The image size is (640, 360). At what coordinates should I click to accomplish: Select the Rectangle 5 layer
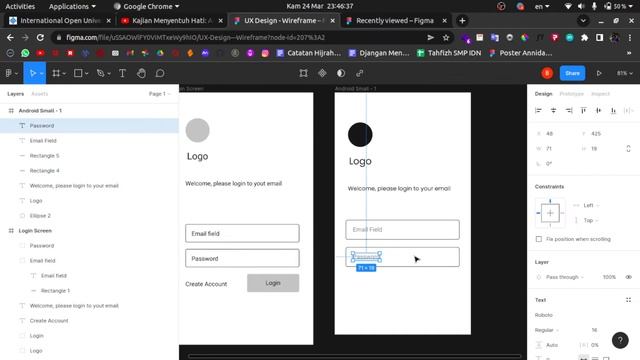[89, 156]
